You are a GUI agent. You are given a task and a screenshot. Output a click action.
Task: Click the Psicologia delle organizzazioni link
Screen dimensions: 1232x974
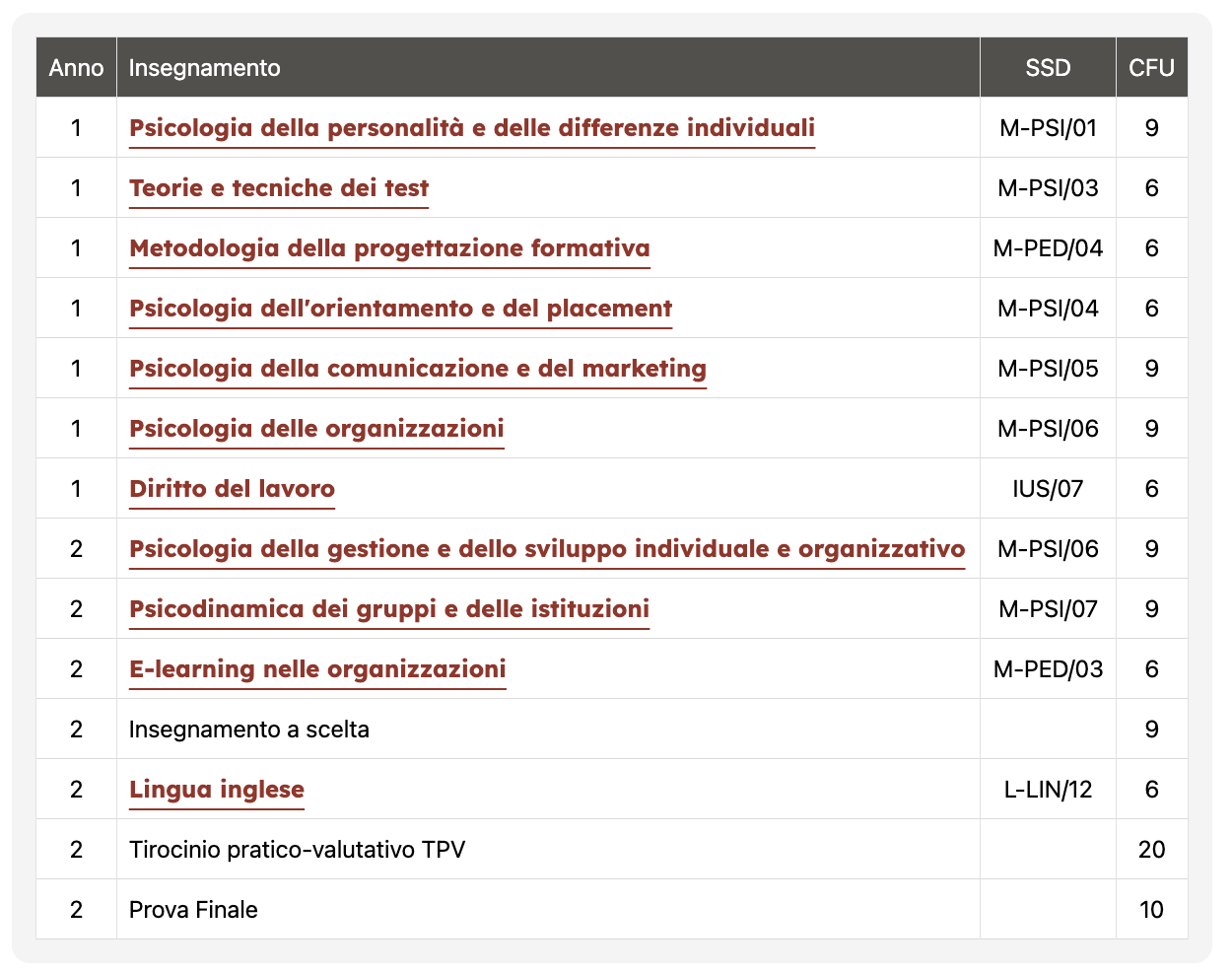pos(316,429)
